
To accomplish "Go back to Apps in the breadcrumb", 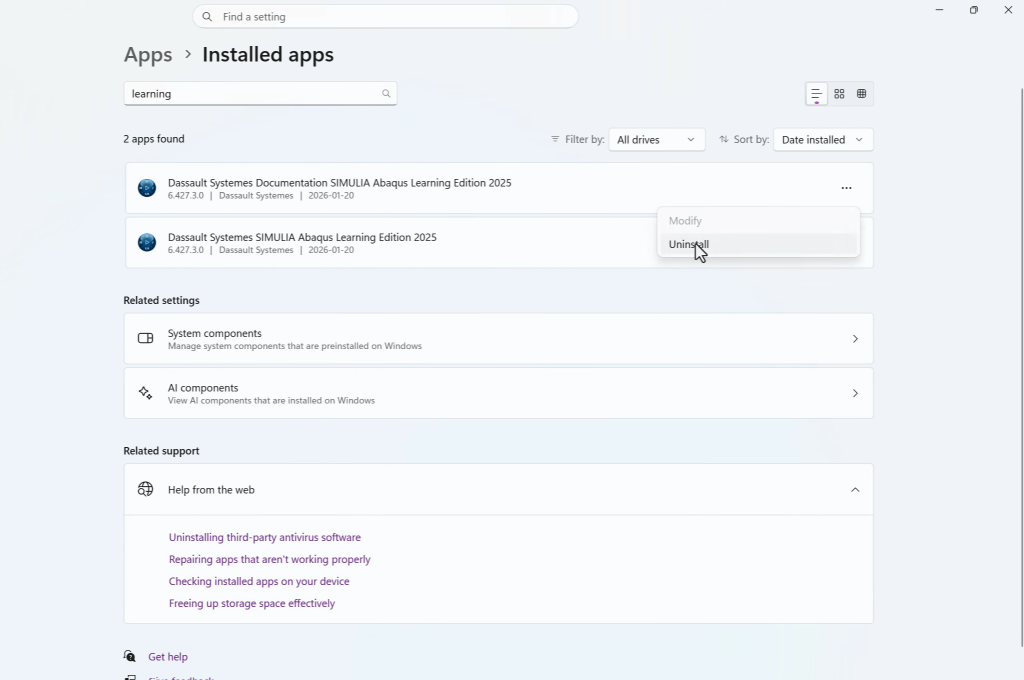I will point(148,54).
